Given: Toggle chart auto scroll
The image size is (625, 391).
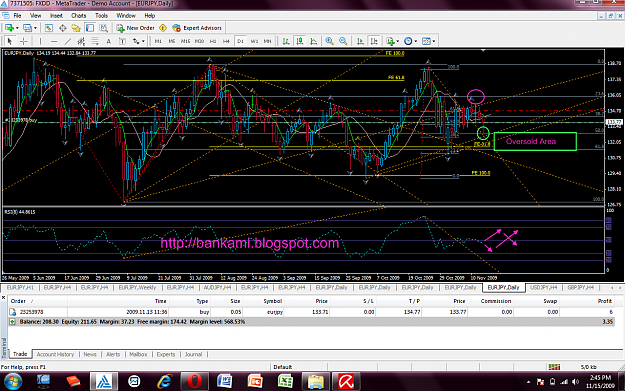Looking at the screenshot, I should click(x=360, y=41).
